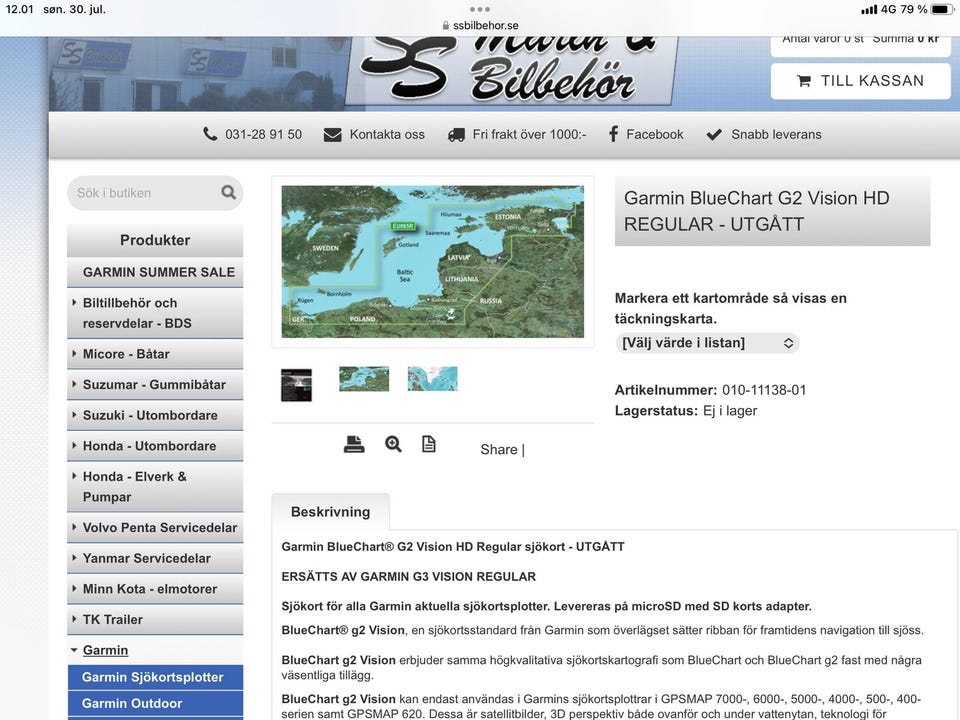Expand the Volvo Penta Servicedelar category
960x720 pixels.
pos(155,528)
